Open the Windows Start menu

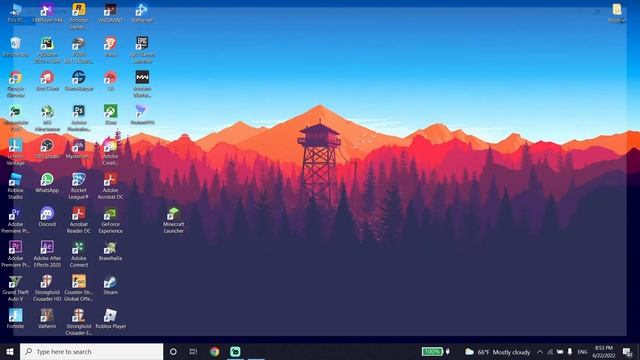click(x=10, y=351)
